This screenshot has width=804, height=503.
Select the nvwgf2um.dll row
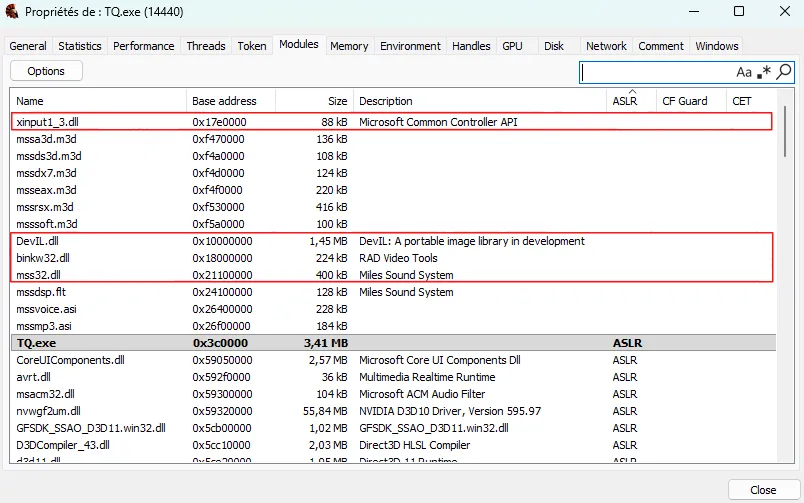pyautogui.click(x=393, y=411)
